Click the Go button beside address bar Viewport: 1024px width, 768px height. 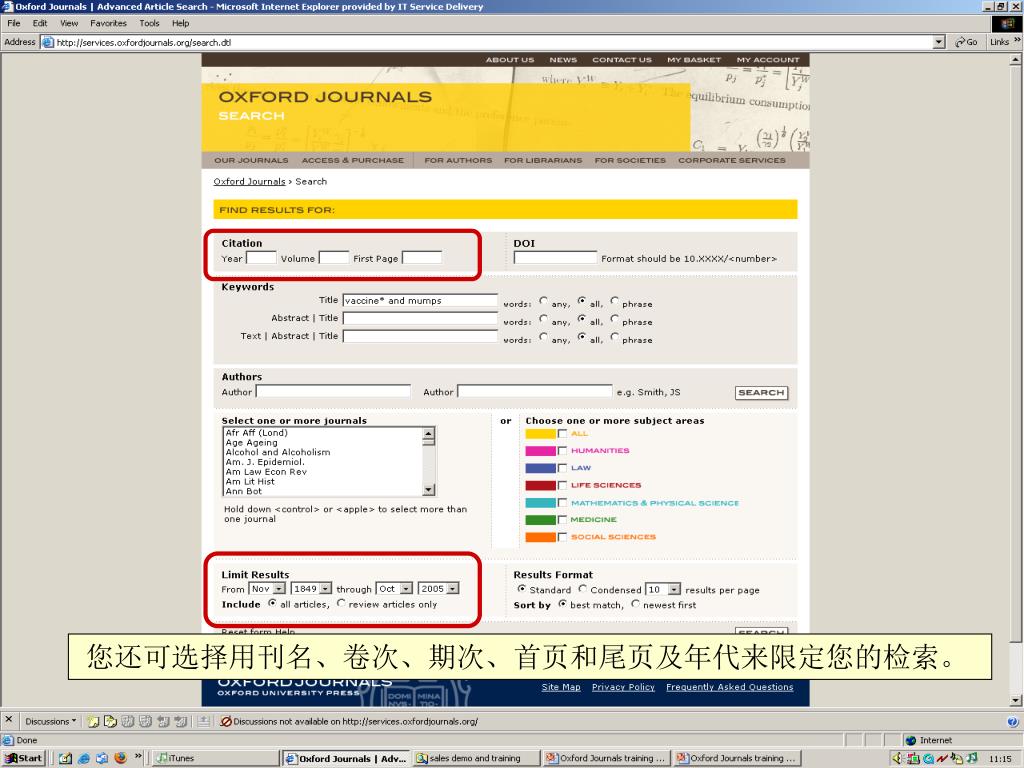click(966, 42)
